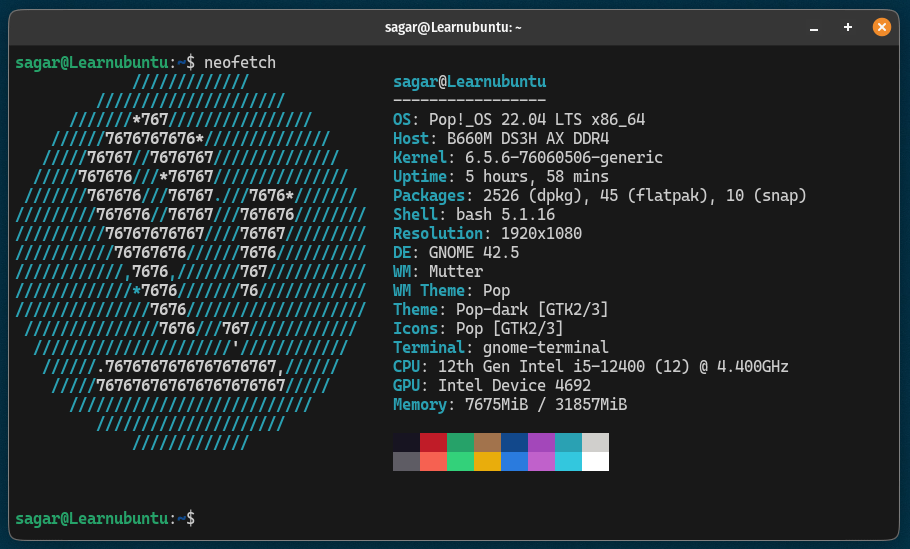
Task: Click the dark gray swatch in bottom row
Action: pos(406,461)
